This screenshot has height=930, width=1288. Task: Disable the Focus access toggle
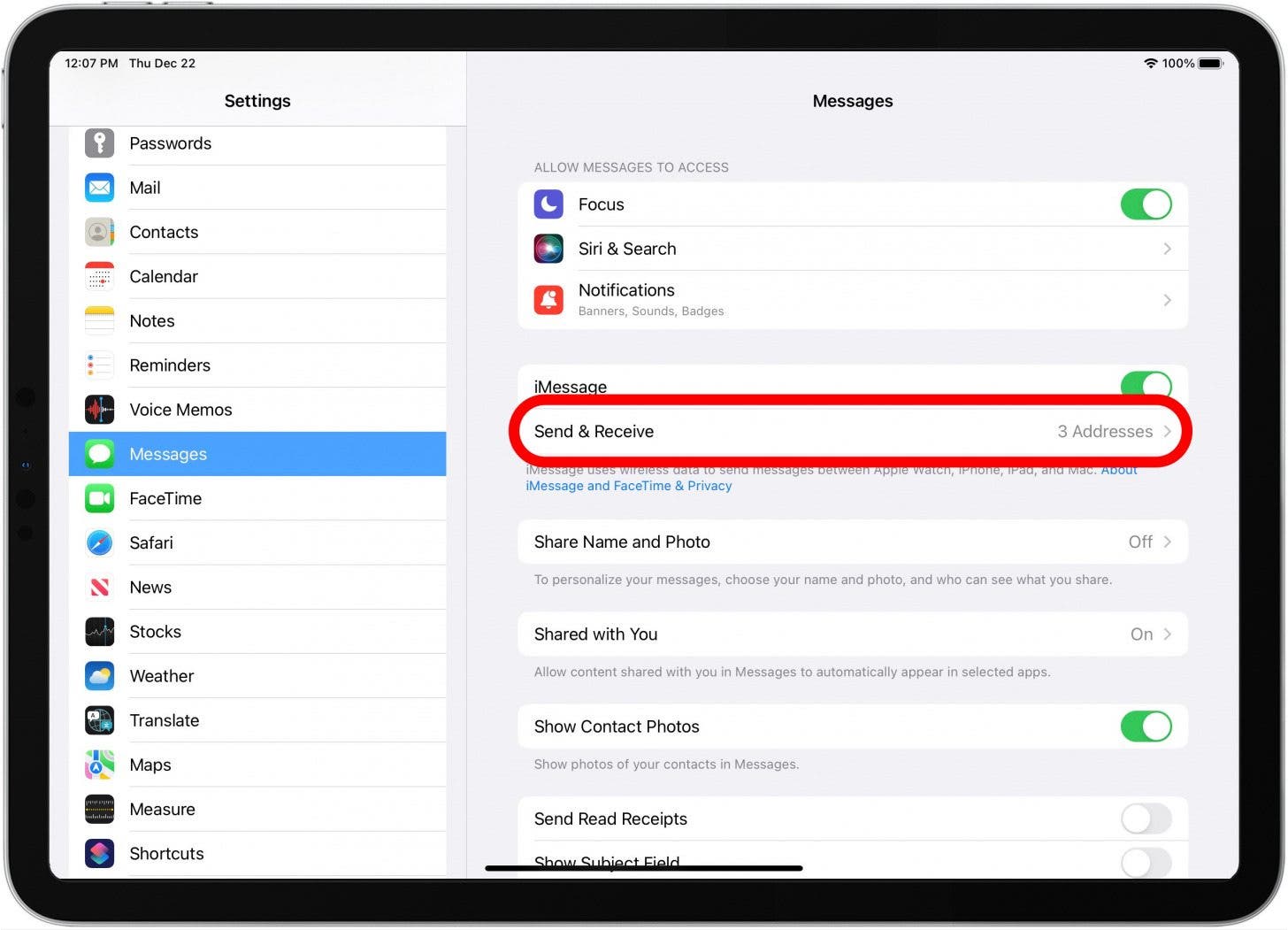[1146, 204]
